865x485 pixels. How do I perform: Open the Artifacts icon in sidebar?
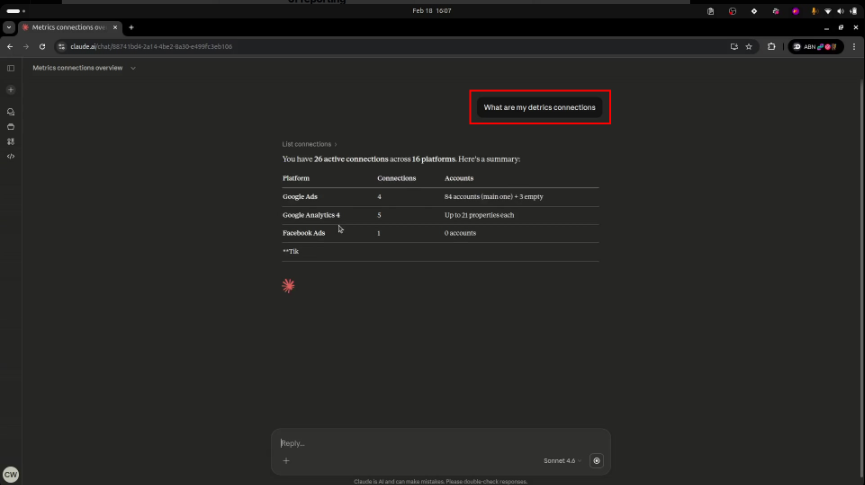10,142
